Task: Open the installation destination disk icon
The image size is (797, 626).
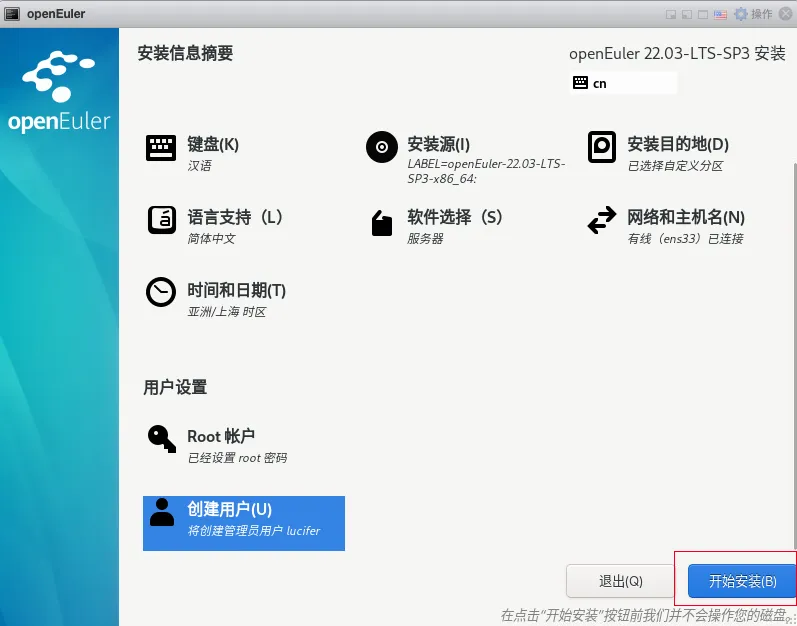Action: pos(601,147)
